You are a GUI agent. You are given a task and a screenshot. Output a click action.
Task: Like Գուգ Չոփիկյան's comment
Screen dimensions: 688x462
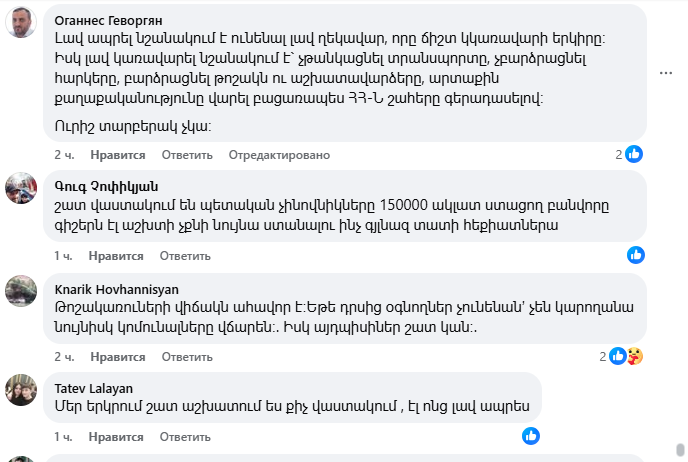pos(118,256)
